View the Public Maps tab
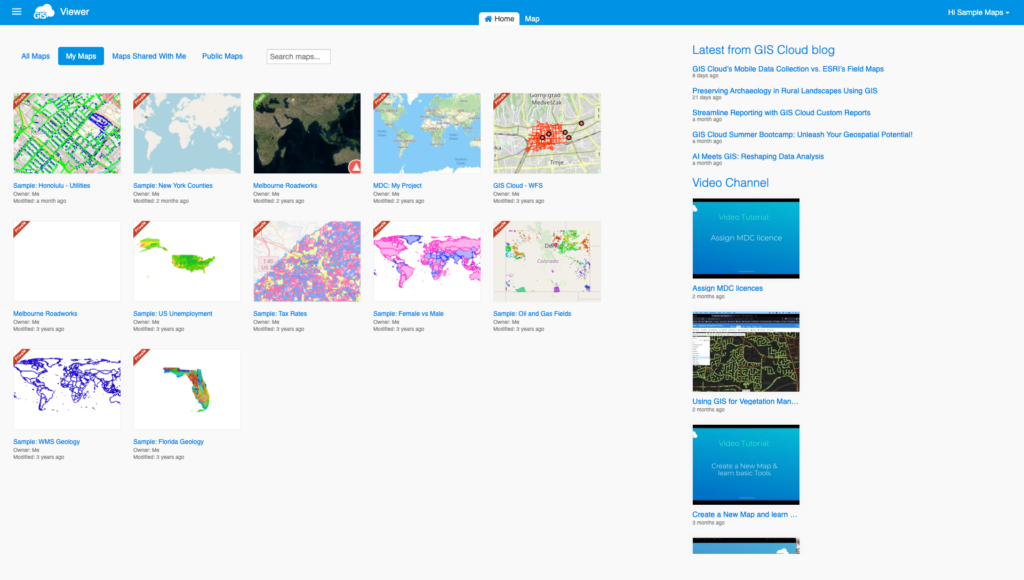The image size is (1024, 580). (x=222, y=56)
